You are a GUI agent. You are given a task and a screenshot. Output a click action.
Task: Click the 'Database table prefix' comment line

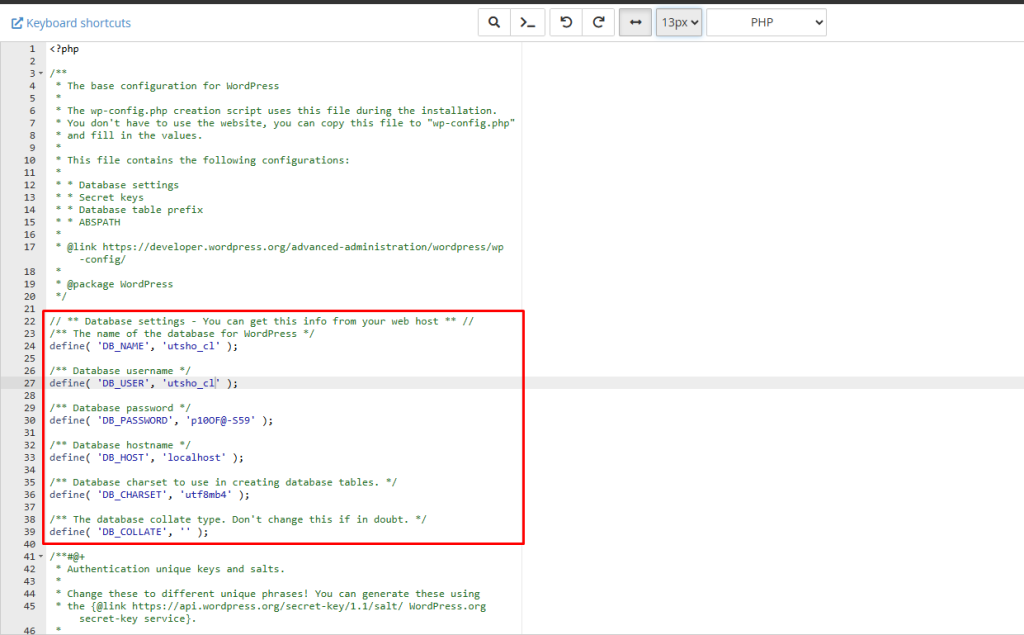click(x=129, y=210)
